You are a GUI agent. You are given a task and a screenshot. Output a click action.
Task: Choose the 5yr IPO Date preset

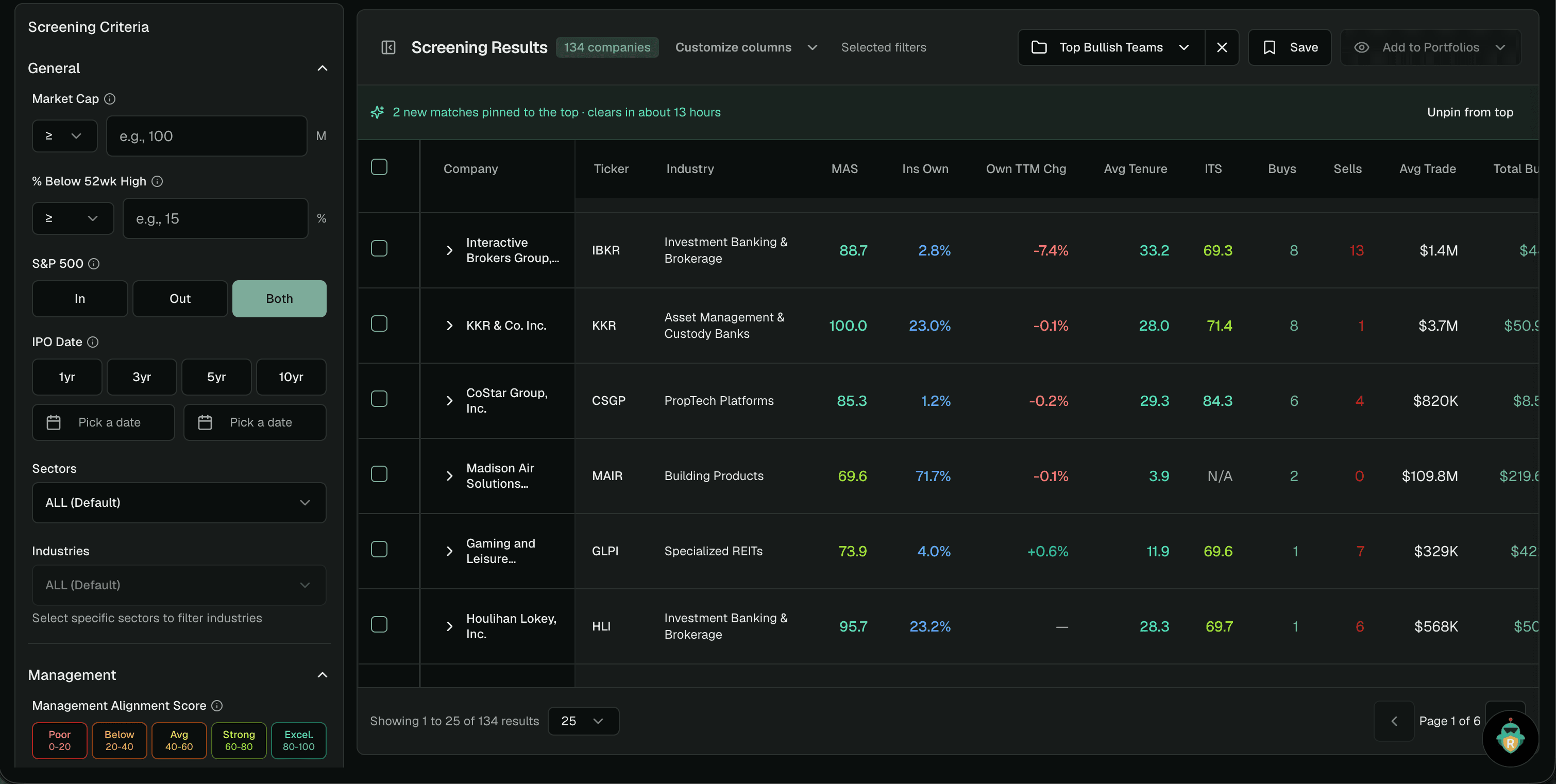[x=216, y=377]
